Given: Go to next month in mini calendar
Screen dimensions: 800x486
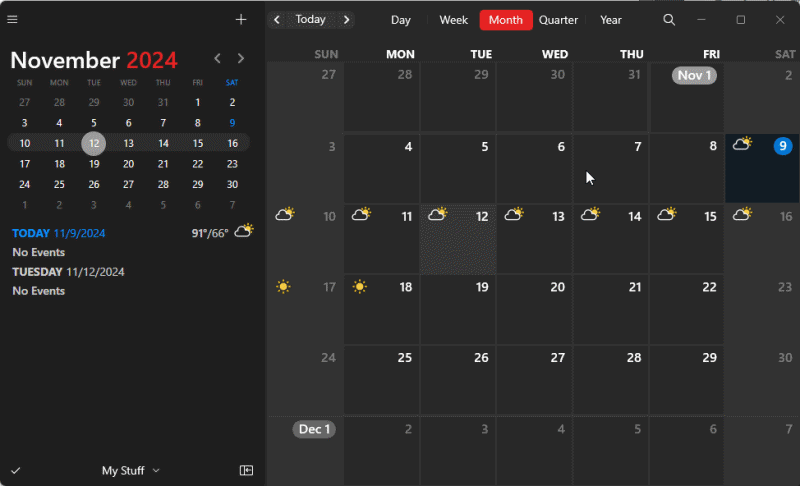Looking at the screenshot, I should (241, 59).
